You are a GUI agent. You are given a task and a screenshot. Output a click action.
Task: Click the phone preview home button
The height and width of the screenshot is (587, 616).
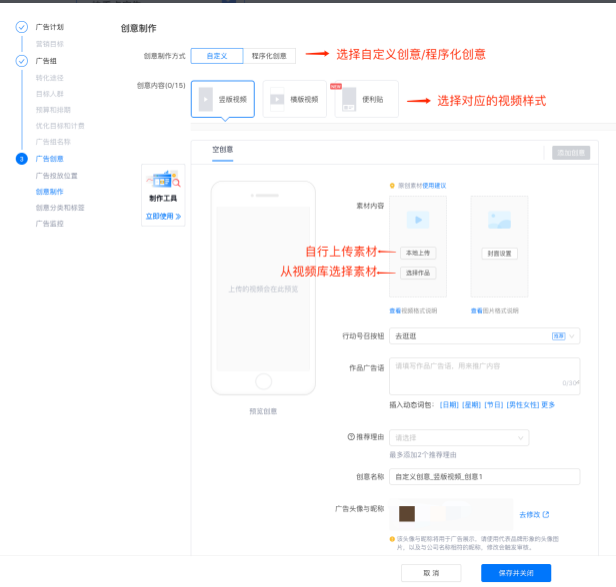[x=263, y=381]
